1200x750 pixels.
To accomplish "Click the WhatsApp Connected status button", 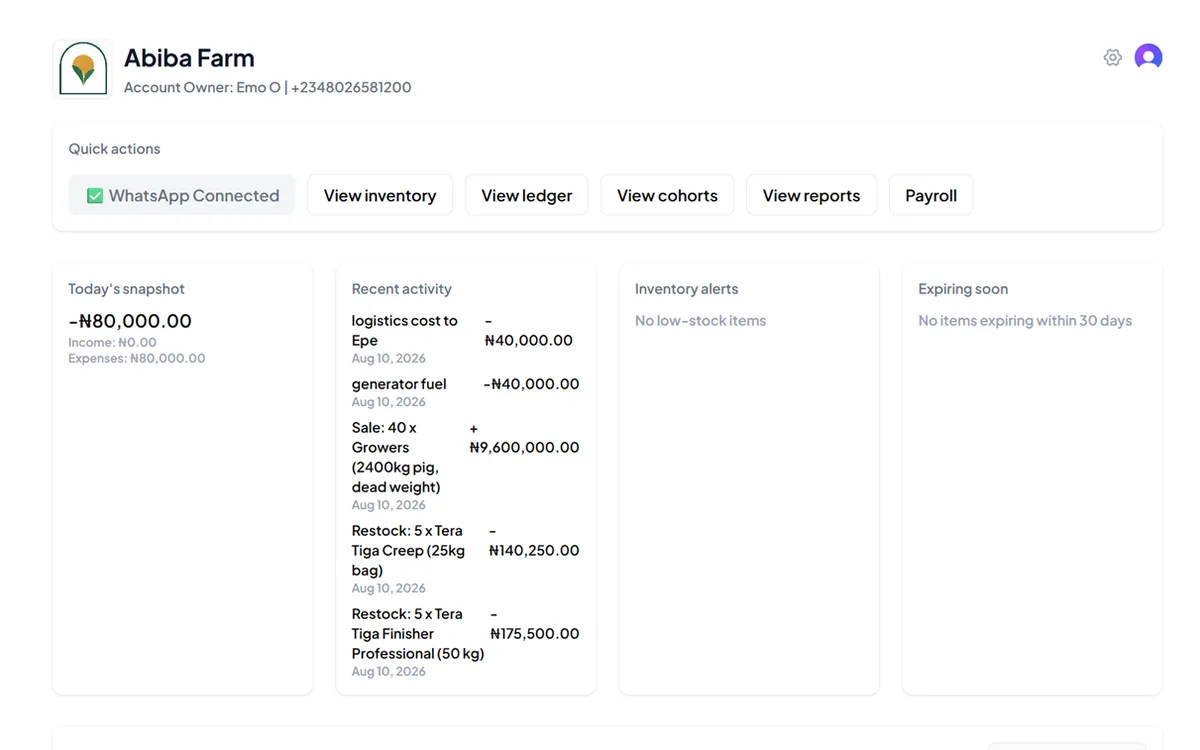I will [182, 195].
